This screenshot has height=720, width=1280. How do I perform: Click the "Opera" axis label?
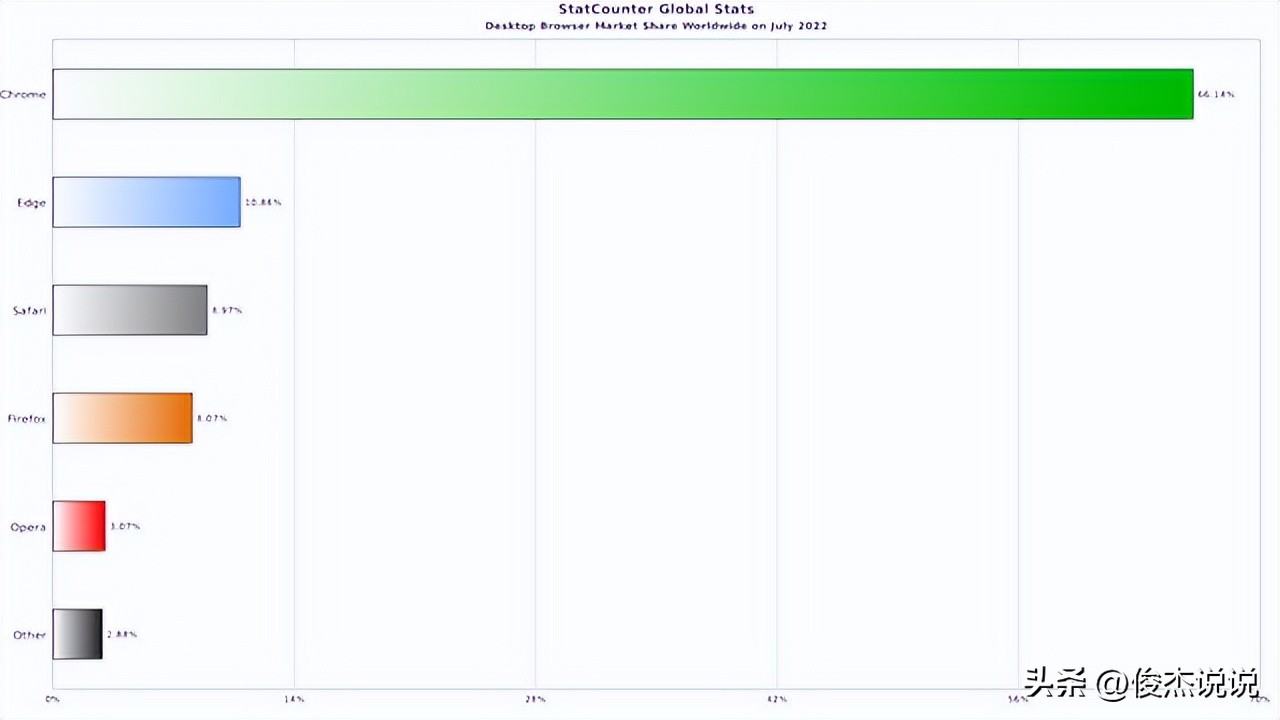click(28, 527)
